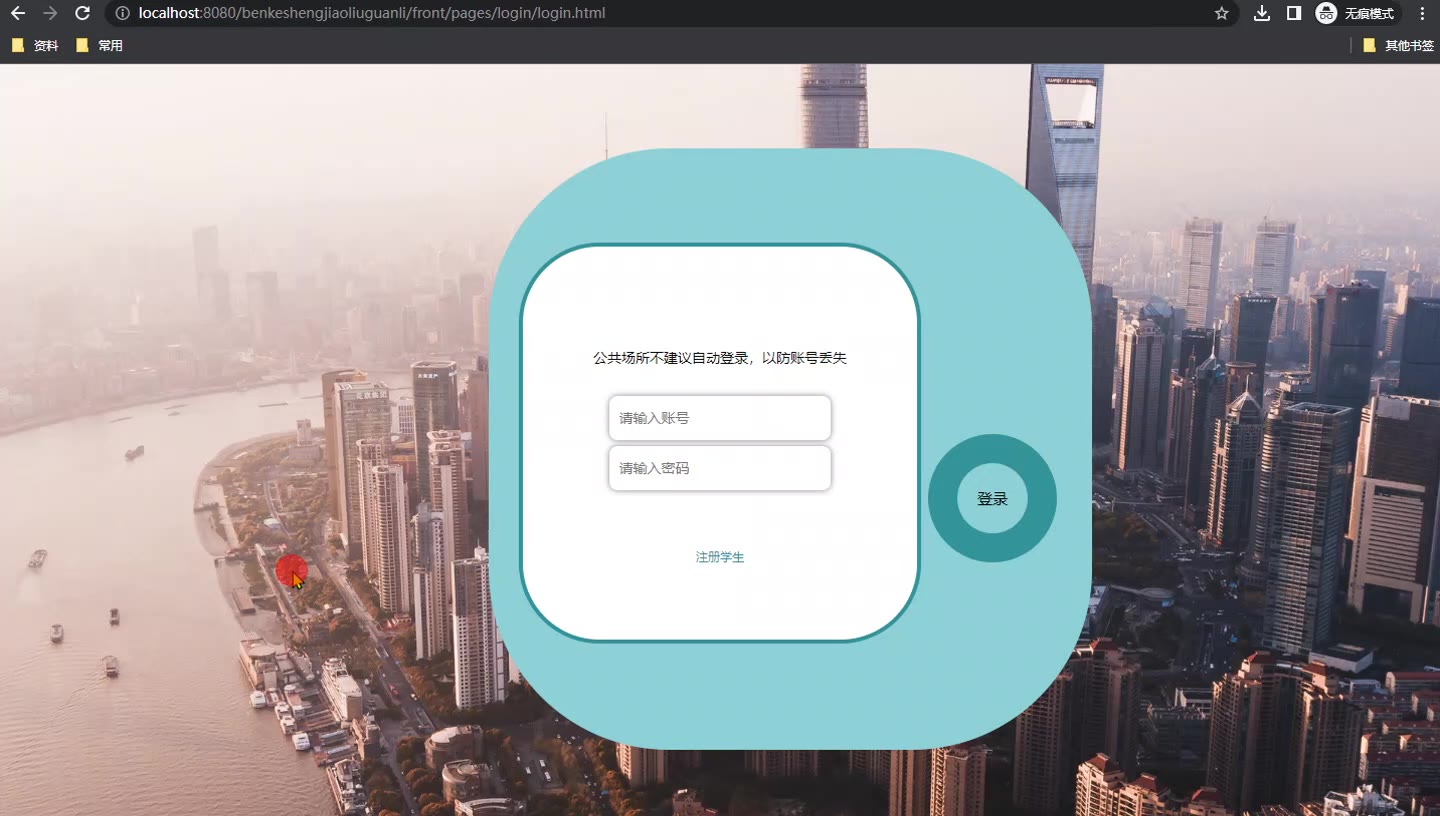The height and width of the screenshot is (816, 1440).
Task: Toggle the browser side panel icon
Action: tap(1294, 13)
